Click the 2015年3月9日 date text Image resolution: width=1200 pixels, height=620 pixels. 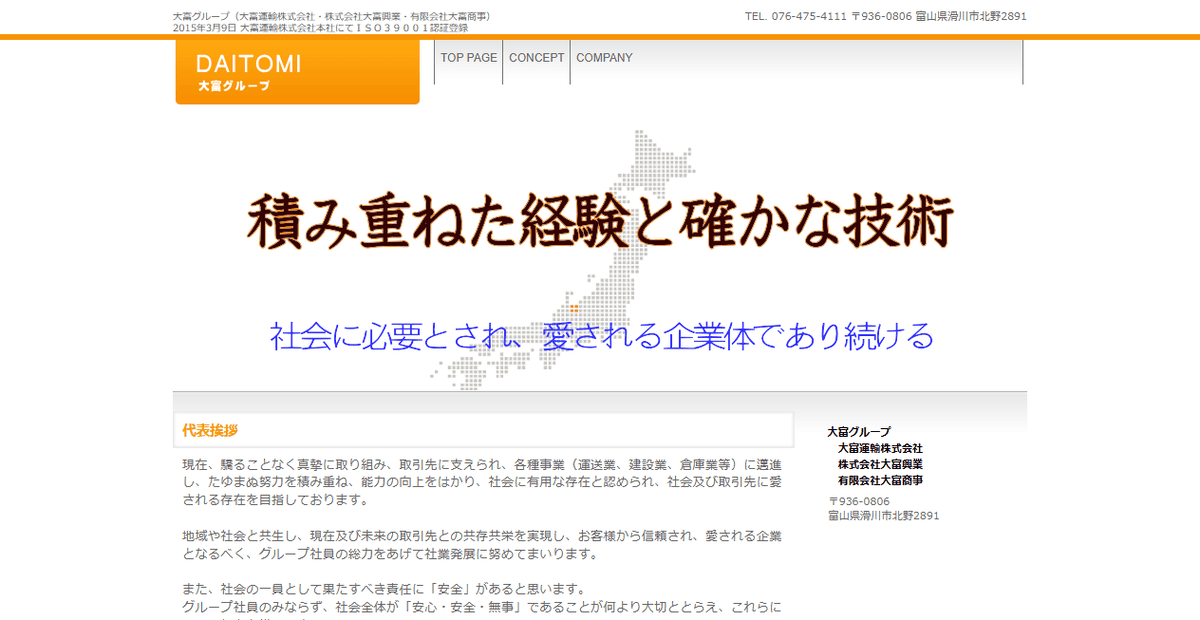click(x=202, y=26)
